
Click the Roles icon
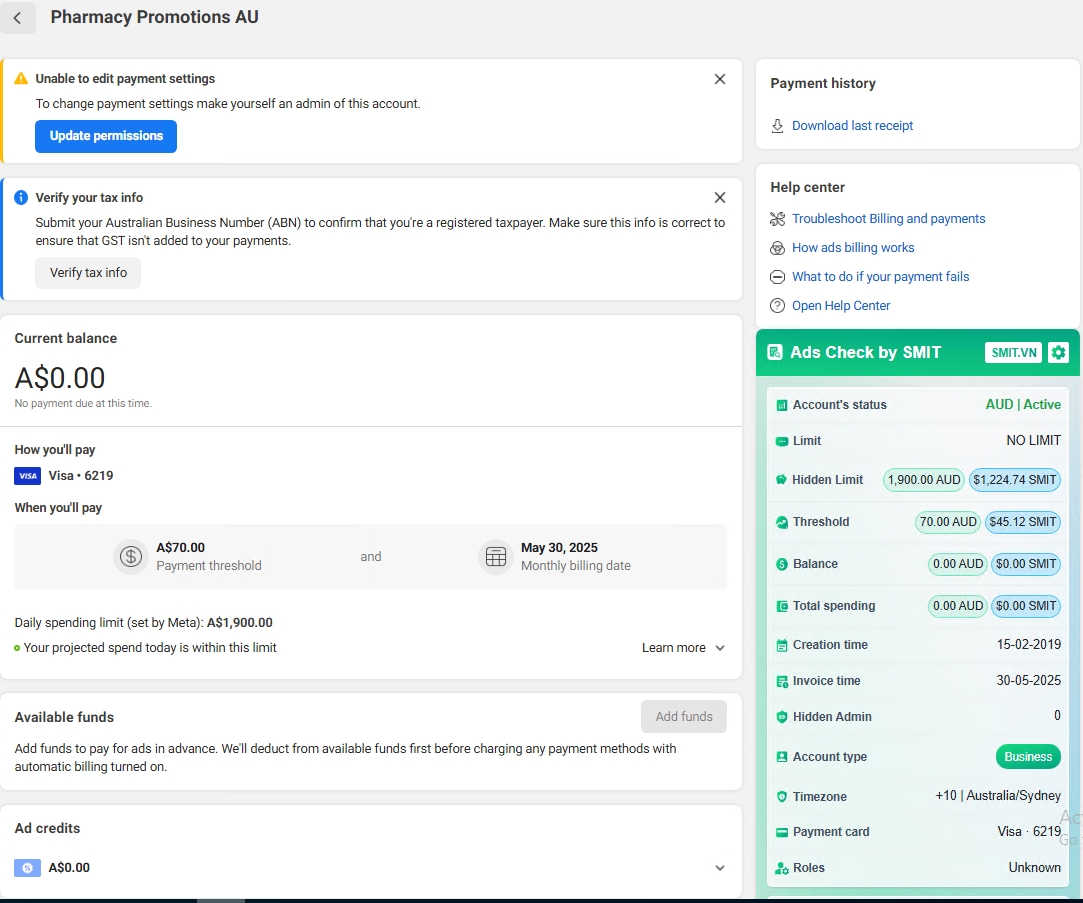(782, 868)
